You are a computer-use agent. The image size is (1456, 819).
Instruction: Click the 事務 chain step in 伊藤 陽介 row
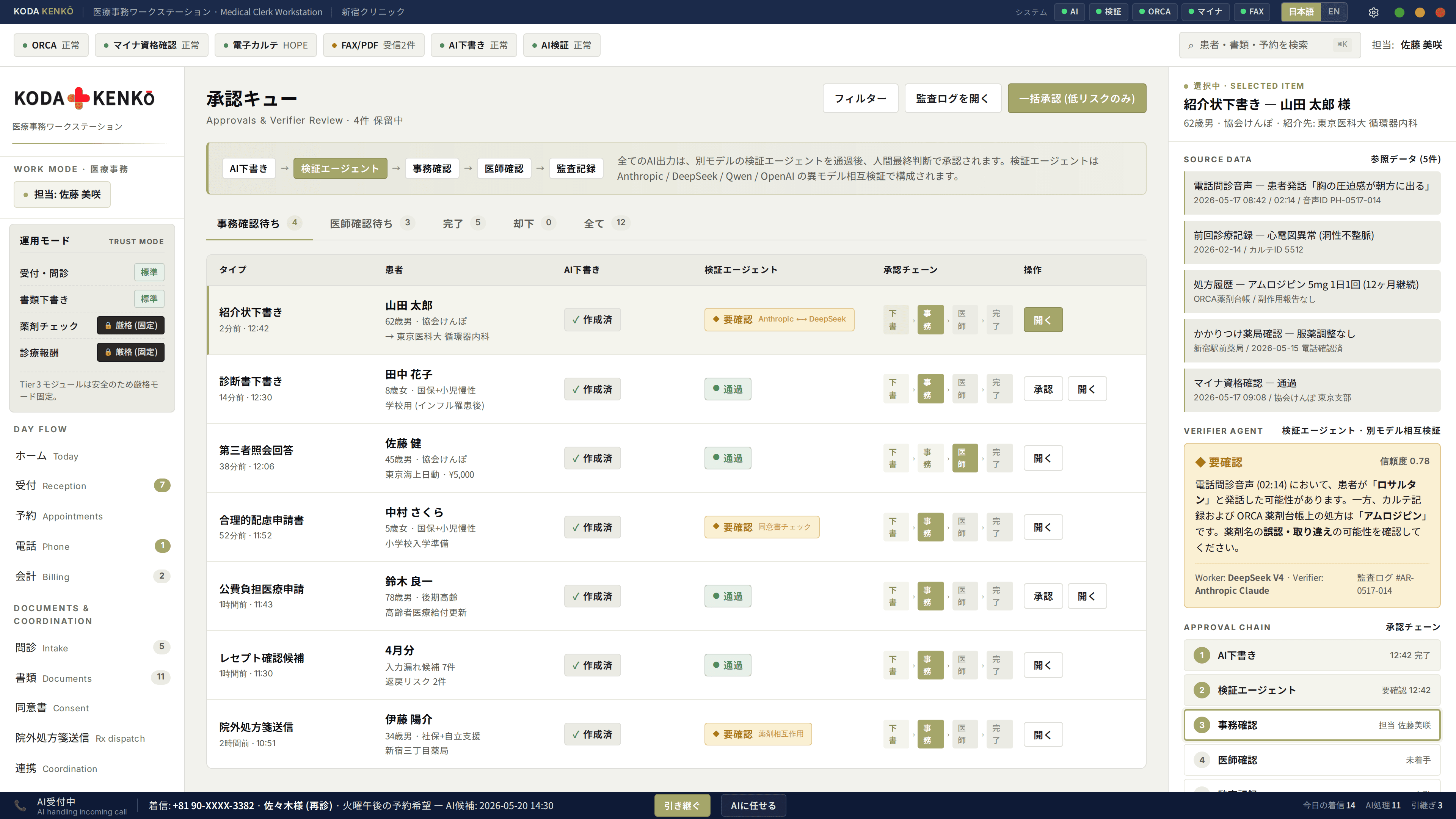(930, 734)
